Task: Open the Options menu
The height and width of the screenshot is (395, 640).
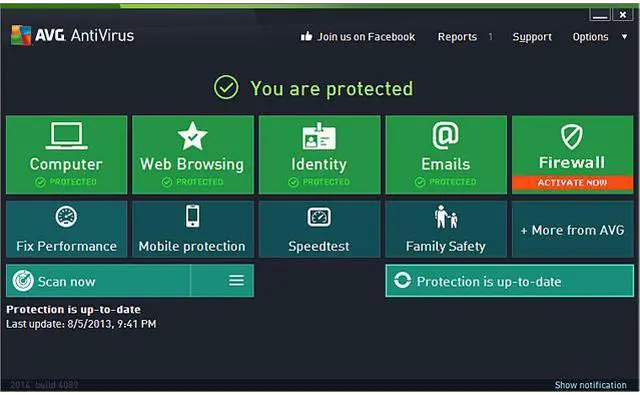Action: 590,37
